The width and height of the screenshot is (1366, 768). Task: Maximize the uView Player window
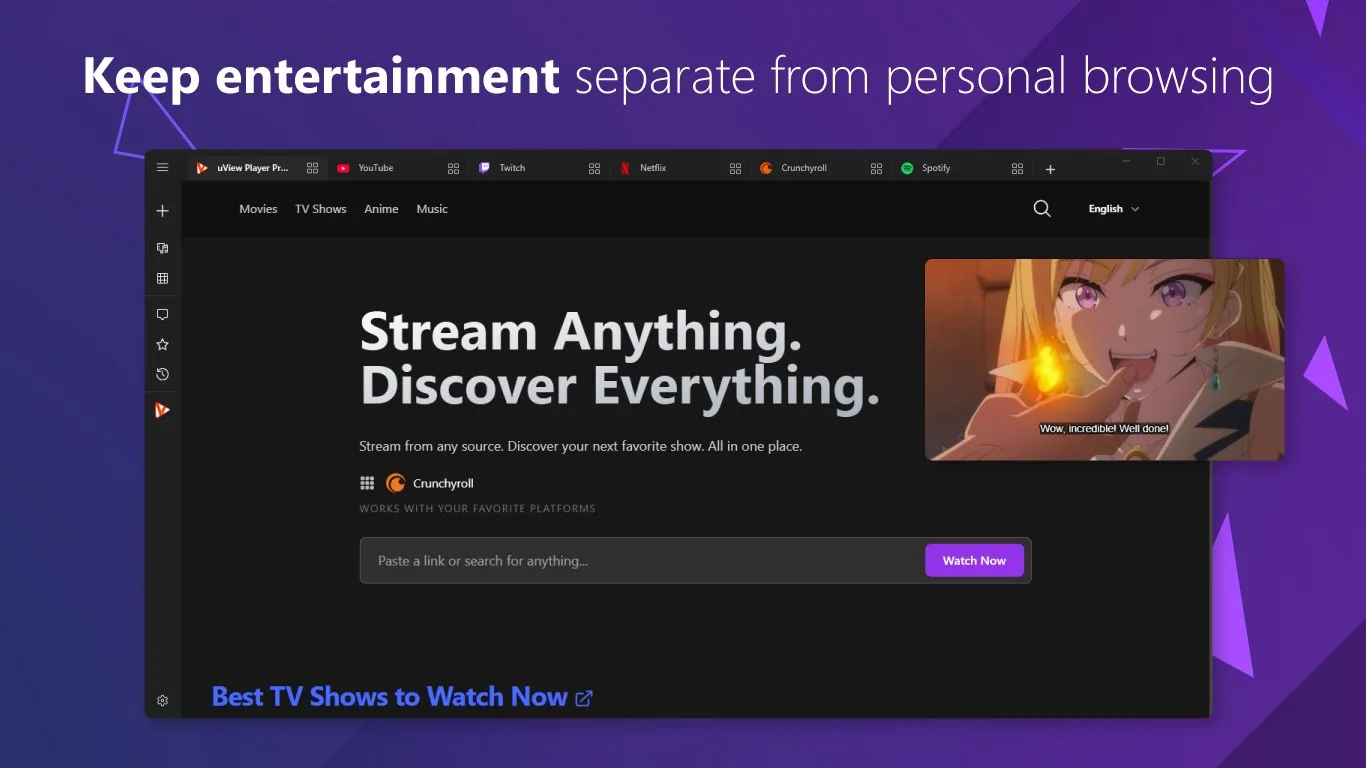(1161, 161)
